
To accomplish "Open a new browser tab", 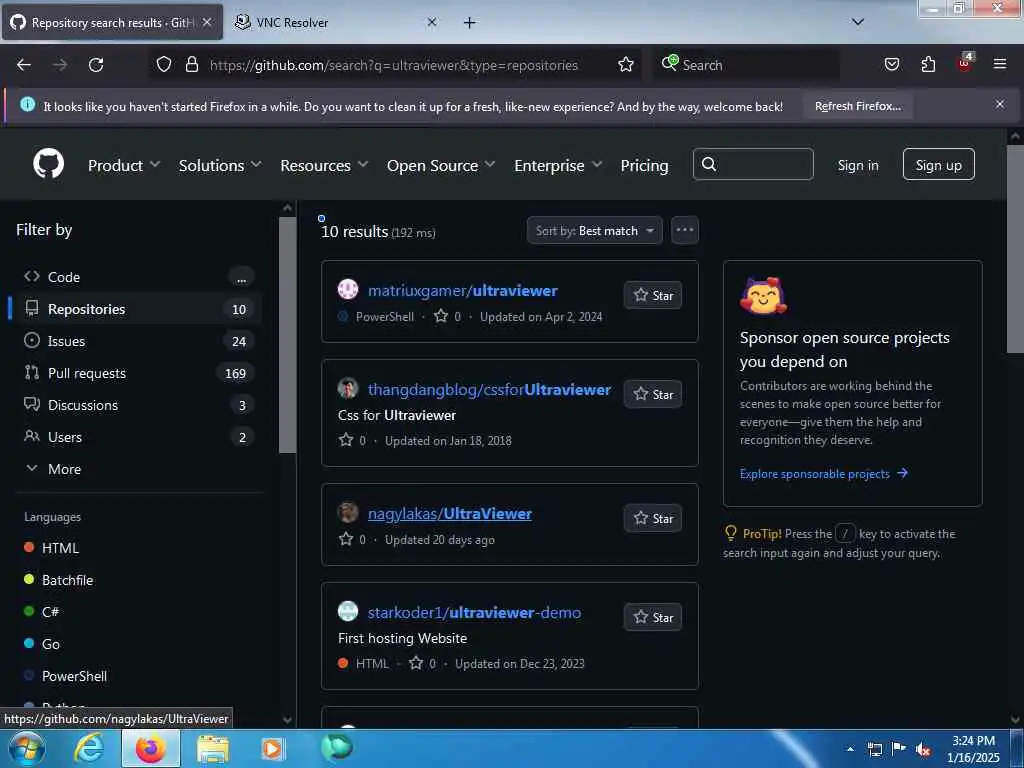I will coord(469,23).
